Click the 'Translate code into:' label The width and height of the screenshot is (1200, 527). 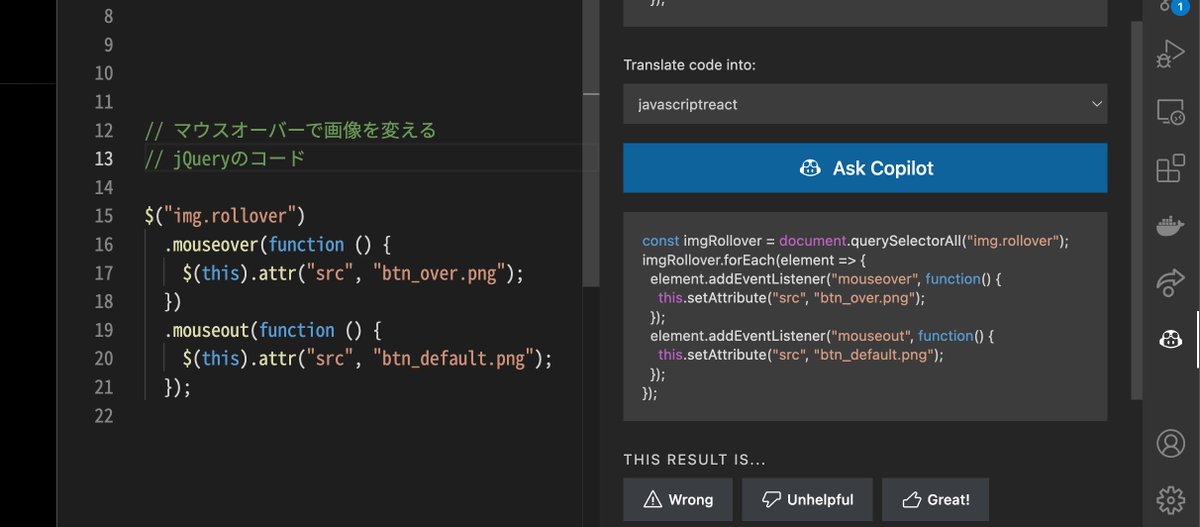(x=689, y=65)
